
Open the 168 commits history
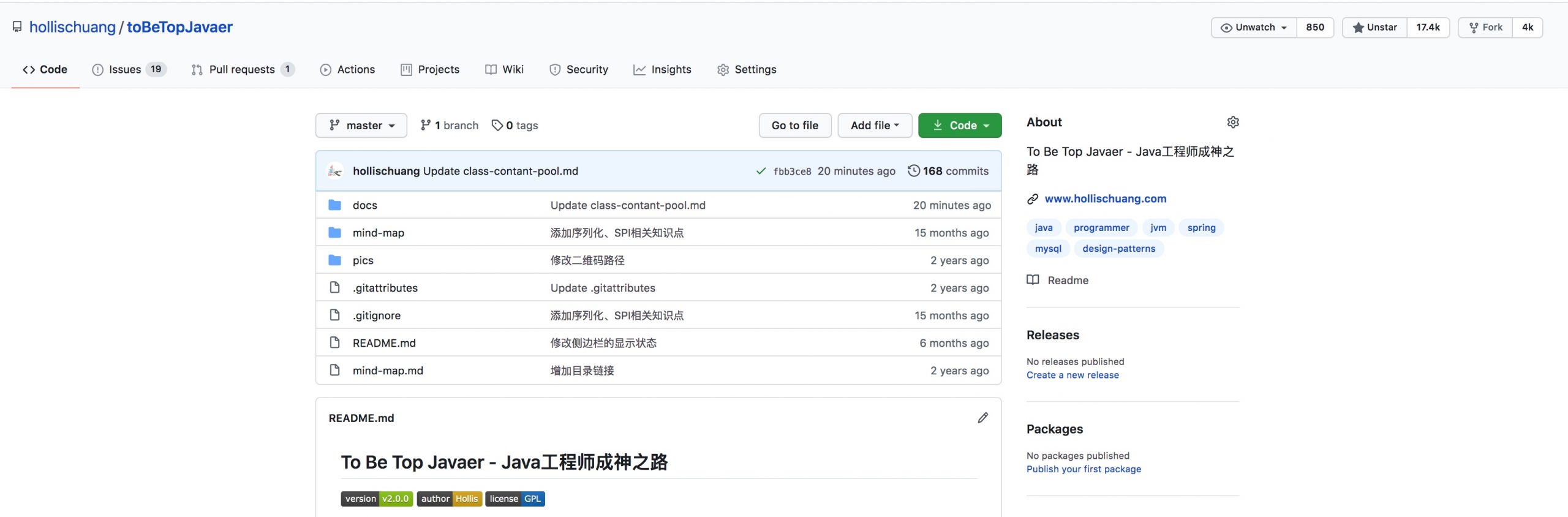click(x=948, y=171)
